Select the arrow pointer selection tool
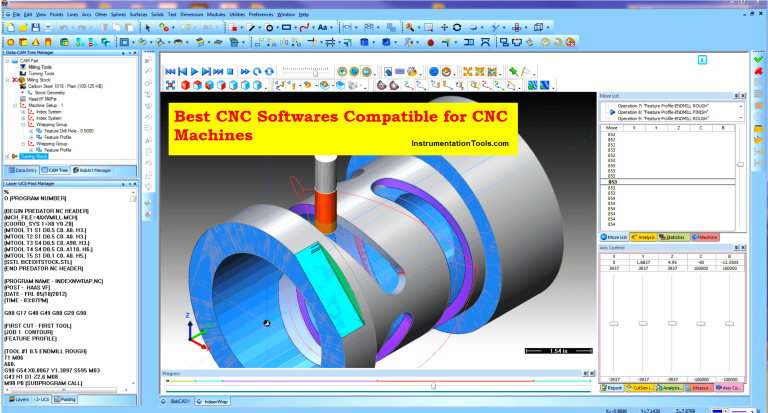This screenshot has width=768, height=413. pyautogui.click(x=148, y=28)
